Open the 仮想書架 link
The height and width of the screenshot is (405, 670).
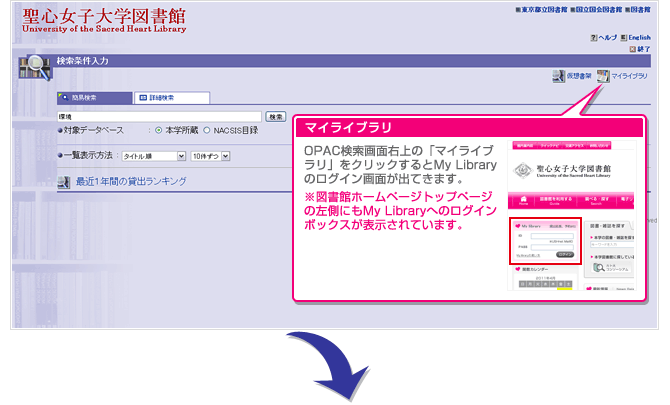point(579,76)
